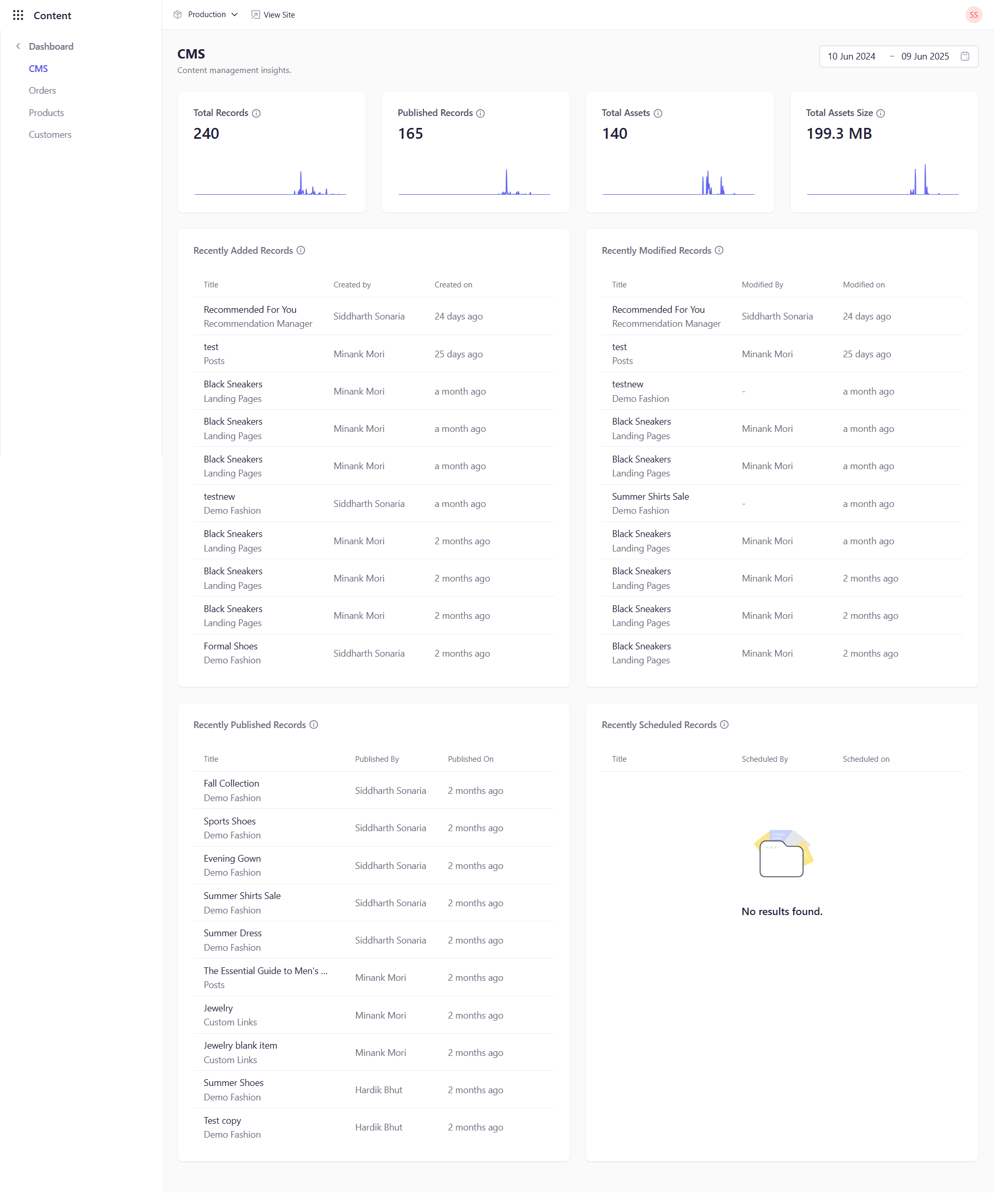
Task: Click the info icon beside Total Assets Size
Action: (x=881, y=113)
